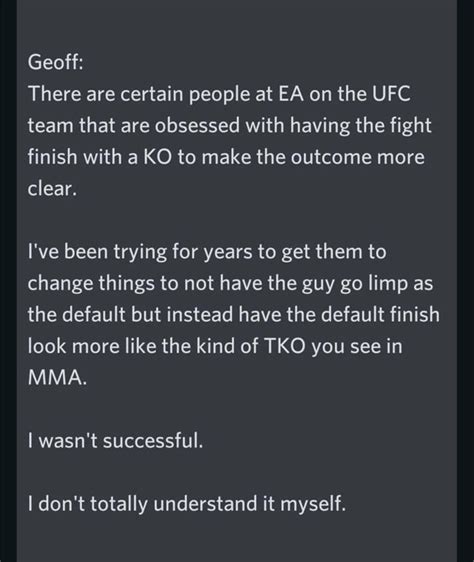Click the word "outcome" in the first paragraph
This screenshot has height=562, width=474.
pyautogui.click(x=330, y=157)
